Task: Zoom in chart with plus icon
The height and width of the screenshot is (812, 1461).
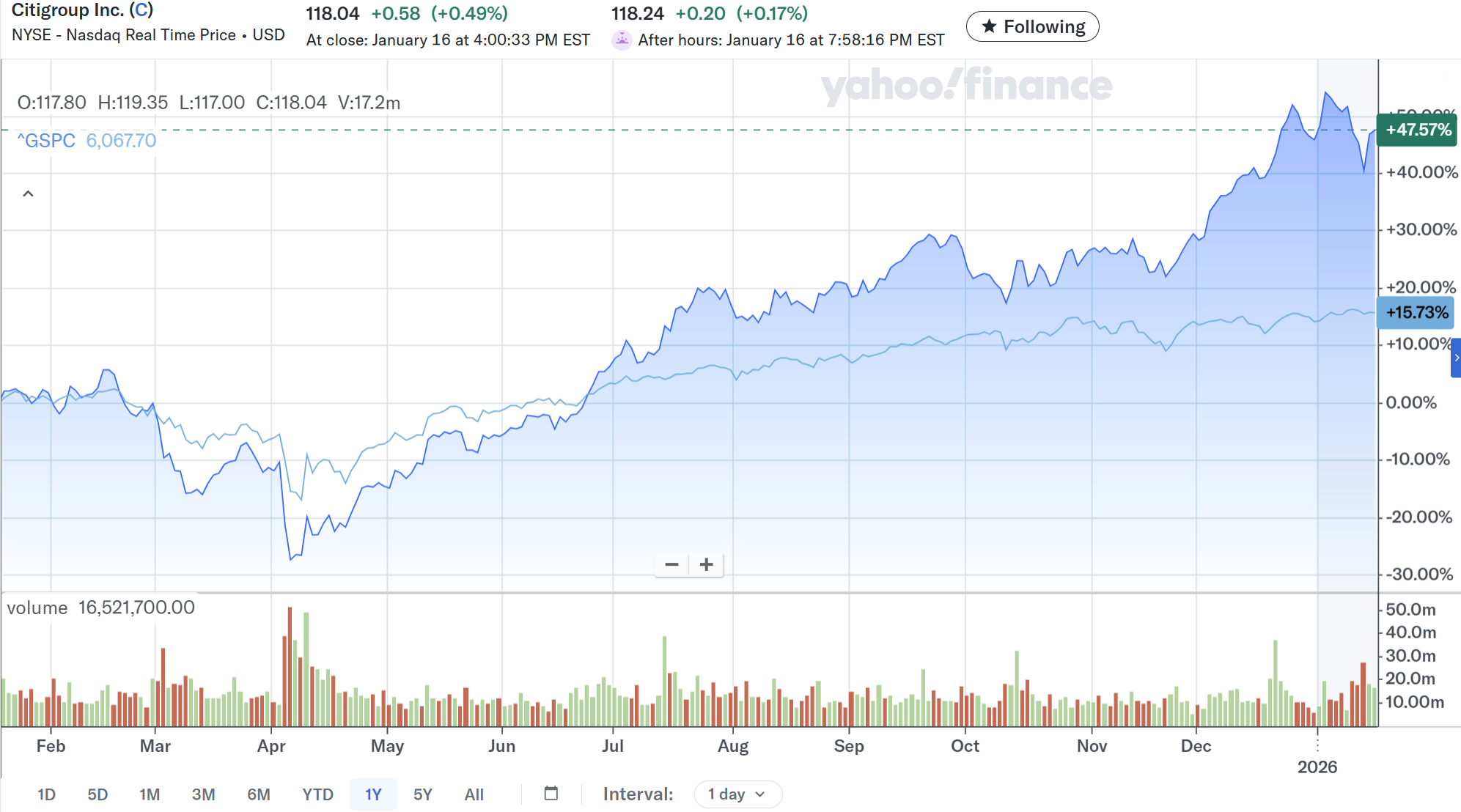Action: pyautogui.click(x=706, y=564)
